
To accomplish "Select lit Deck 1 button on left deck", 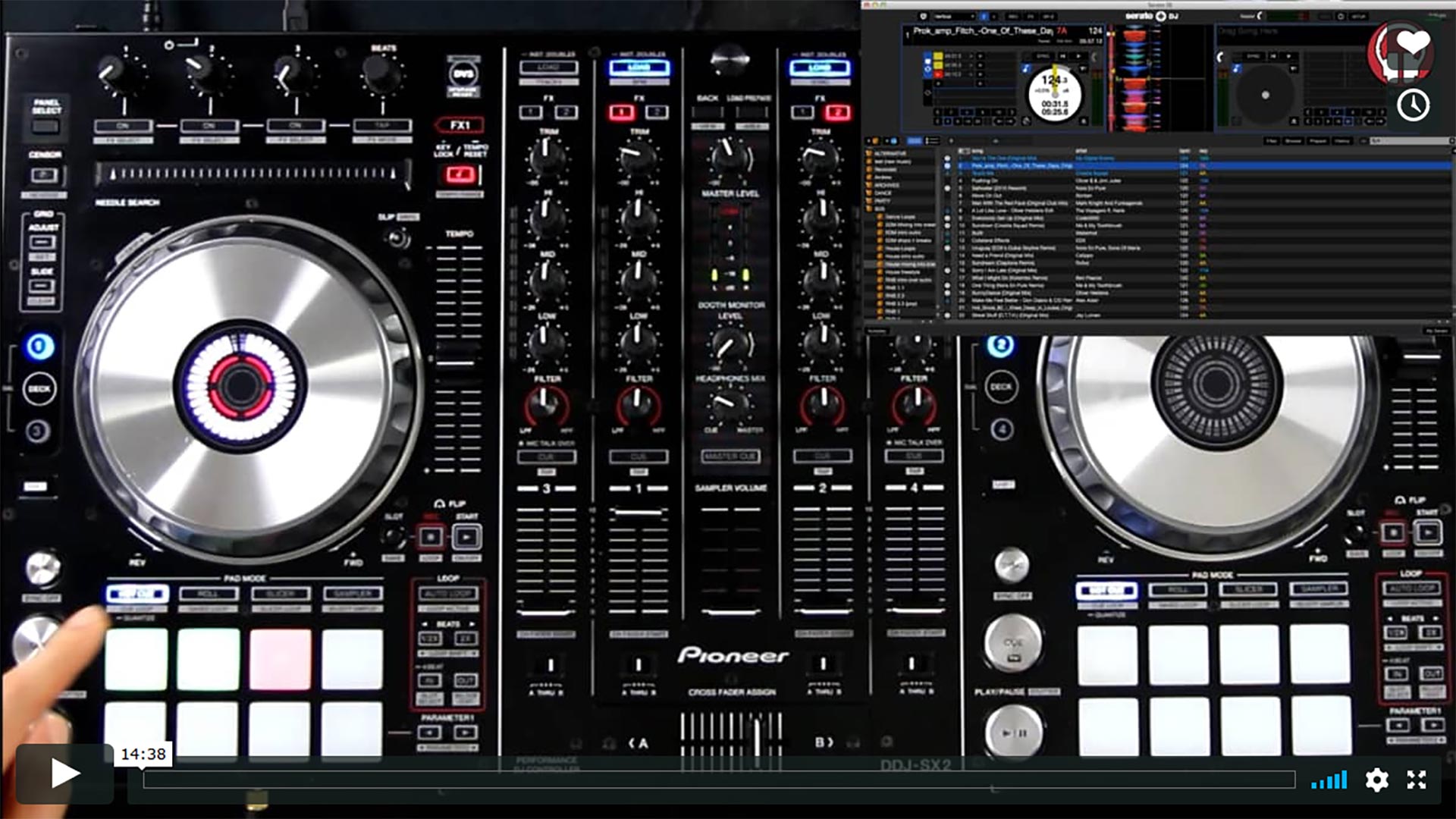I will tap(39, 347).
